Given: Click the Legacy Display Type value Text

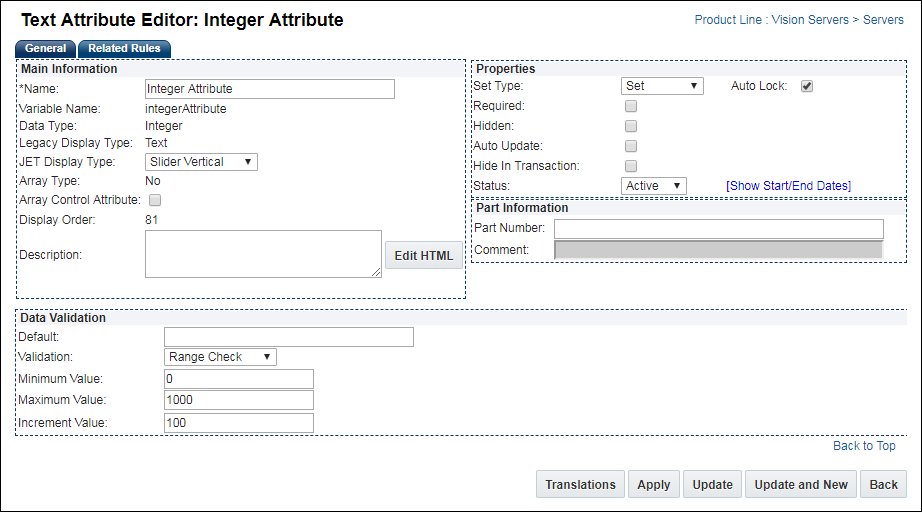Looking at the screenshot, I should (x=156, y=143).
